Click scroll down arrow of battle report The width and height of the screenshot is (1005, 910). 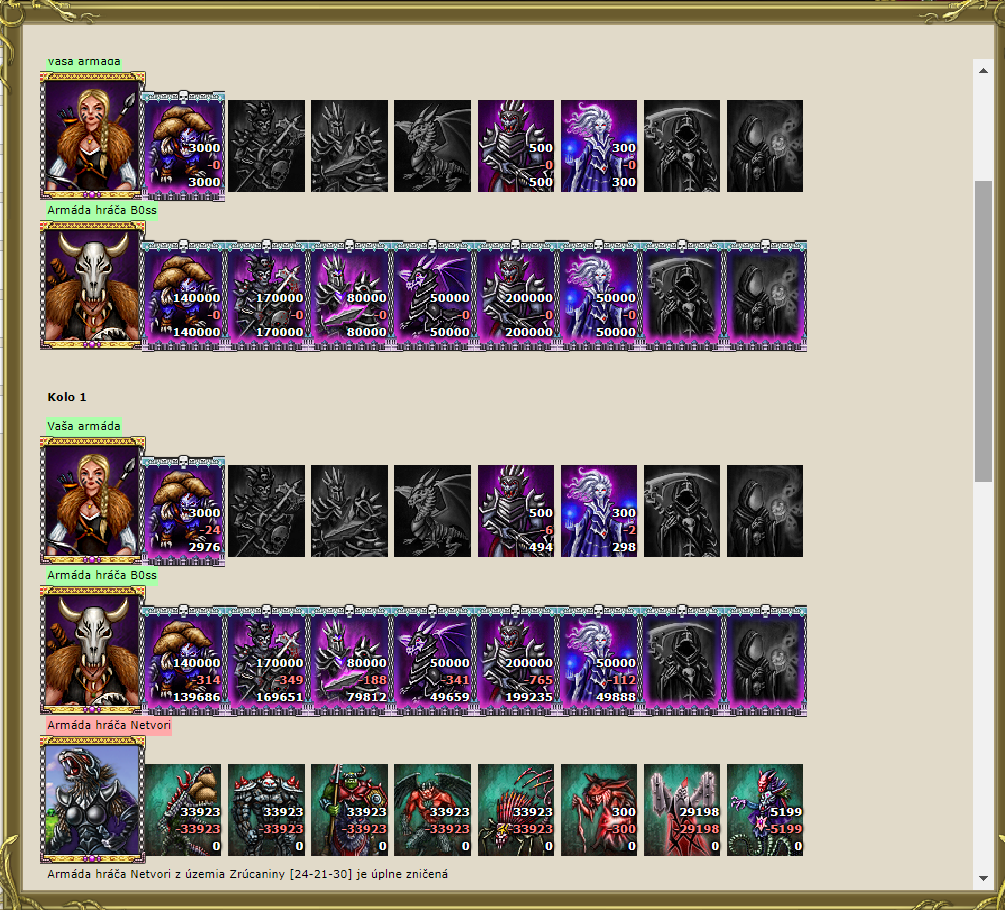click(983, 879)
